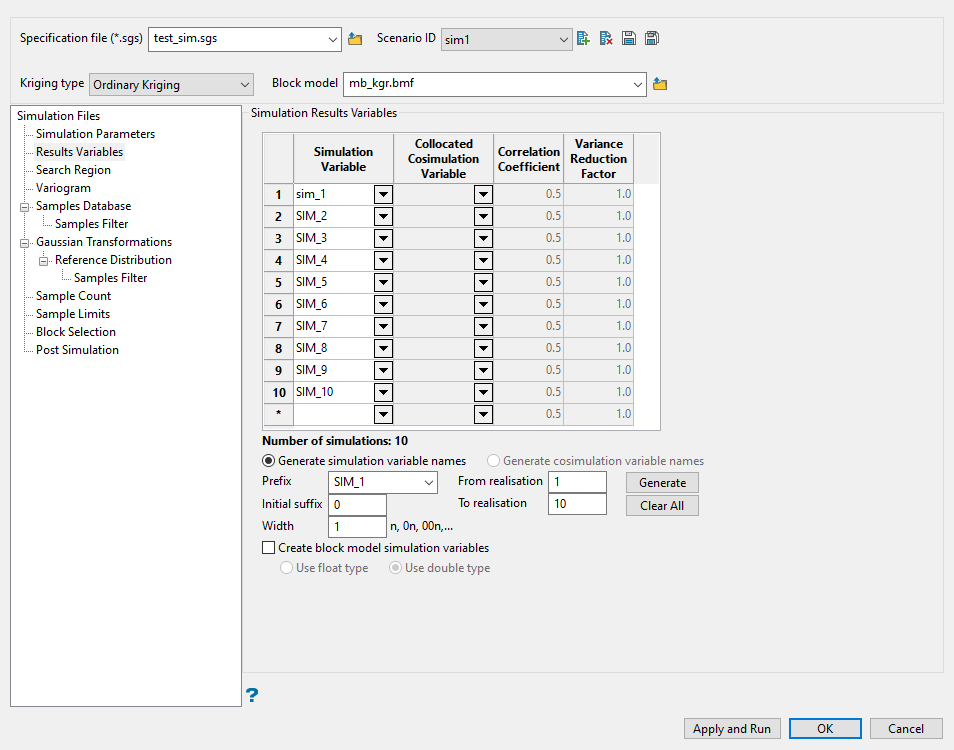
Task: Save the specification as a copy
Action: click(652, 38)
